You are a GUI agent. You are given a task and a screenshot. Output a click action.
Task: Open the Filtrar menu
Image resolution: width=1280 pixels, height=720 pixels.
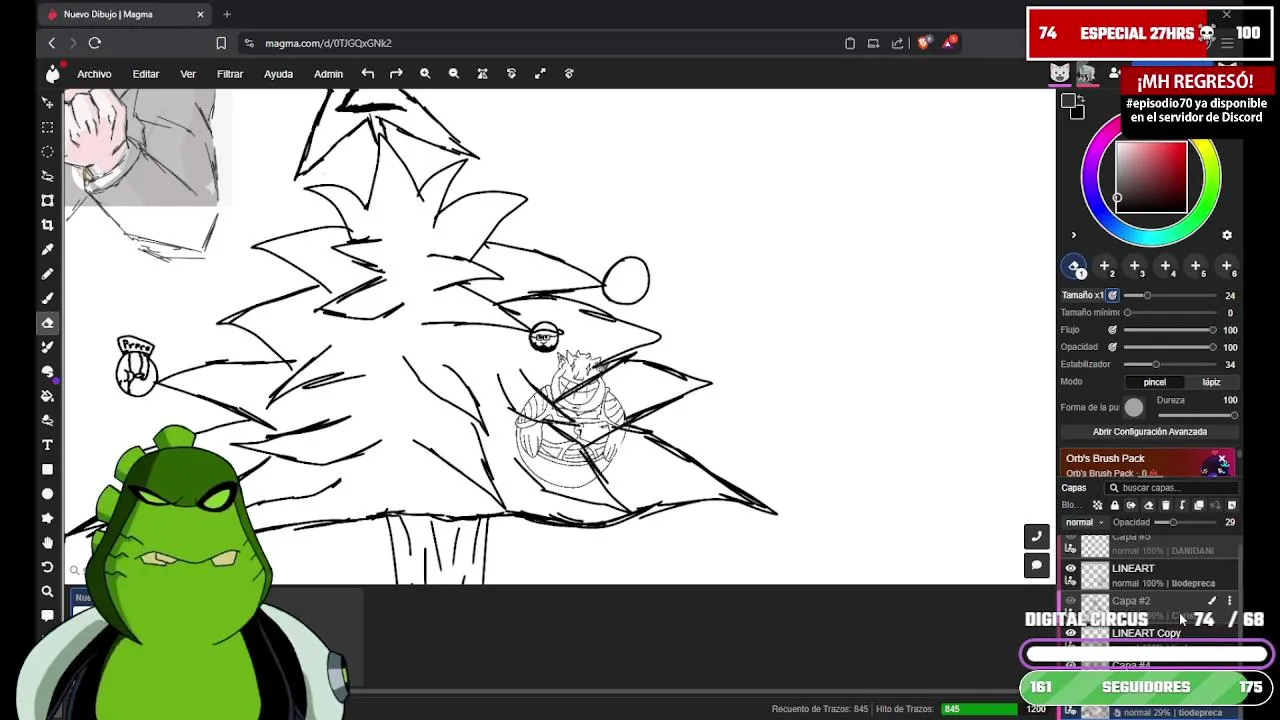coord(230,74)
